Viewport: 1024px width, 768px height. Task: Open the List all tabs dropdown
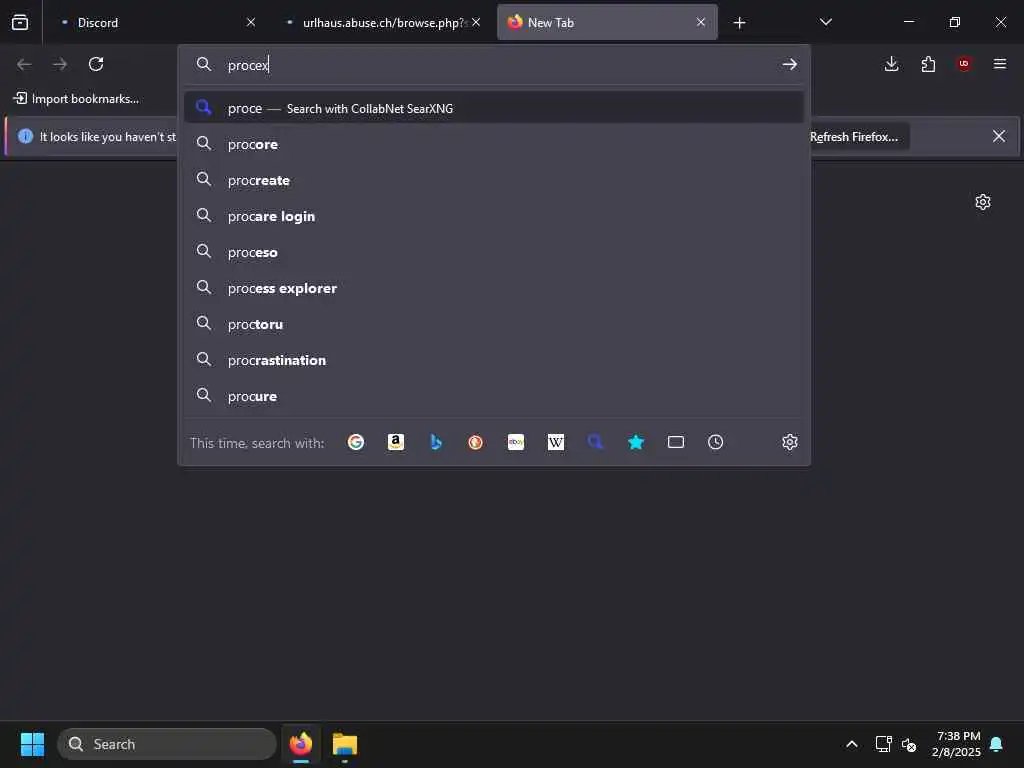(826, 22)
